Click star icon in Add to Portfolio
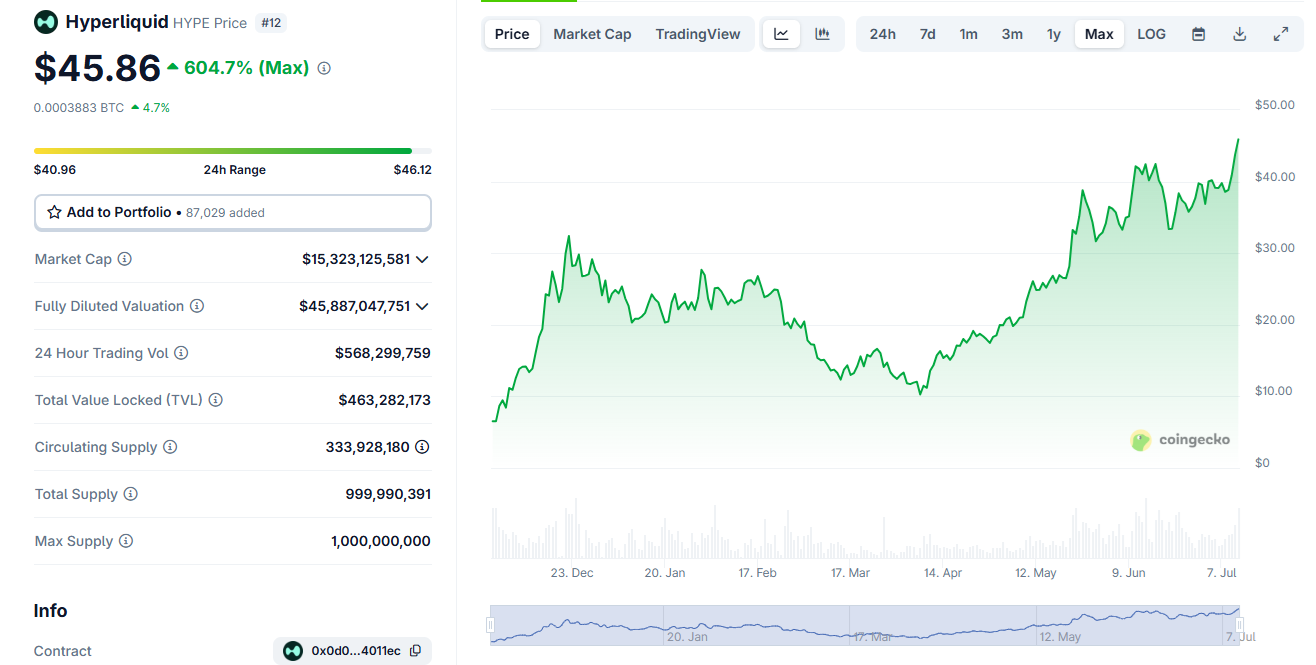This screenshot has width=1316, height=665. coord(54,212)
